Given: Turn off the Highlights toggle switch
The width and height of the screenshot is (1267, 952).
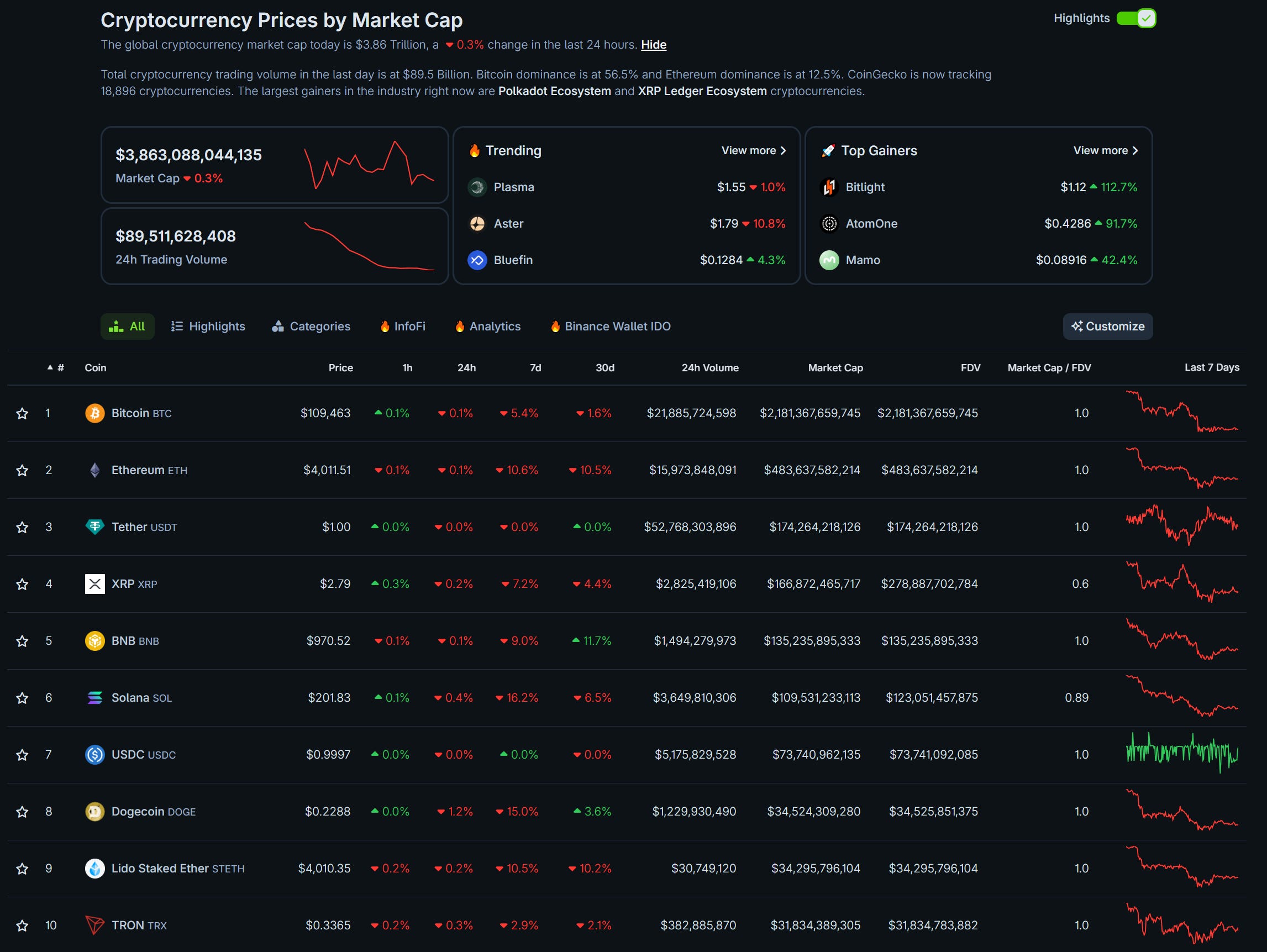Looking at the screenshot, I should coord(1136,18).
